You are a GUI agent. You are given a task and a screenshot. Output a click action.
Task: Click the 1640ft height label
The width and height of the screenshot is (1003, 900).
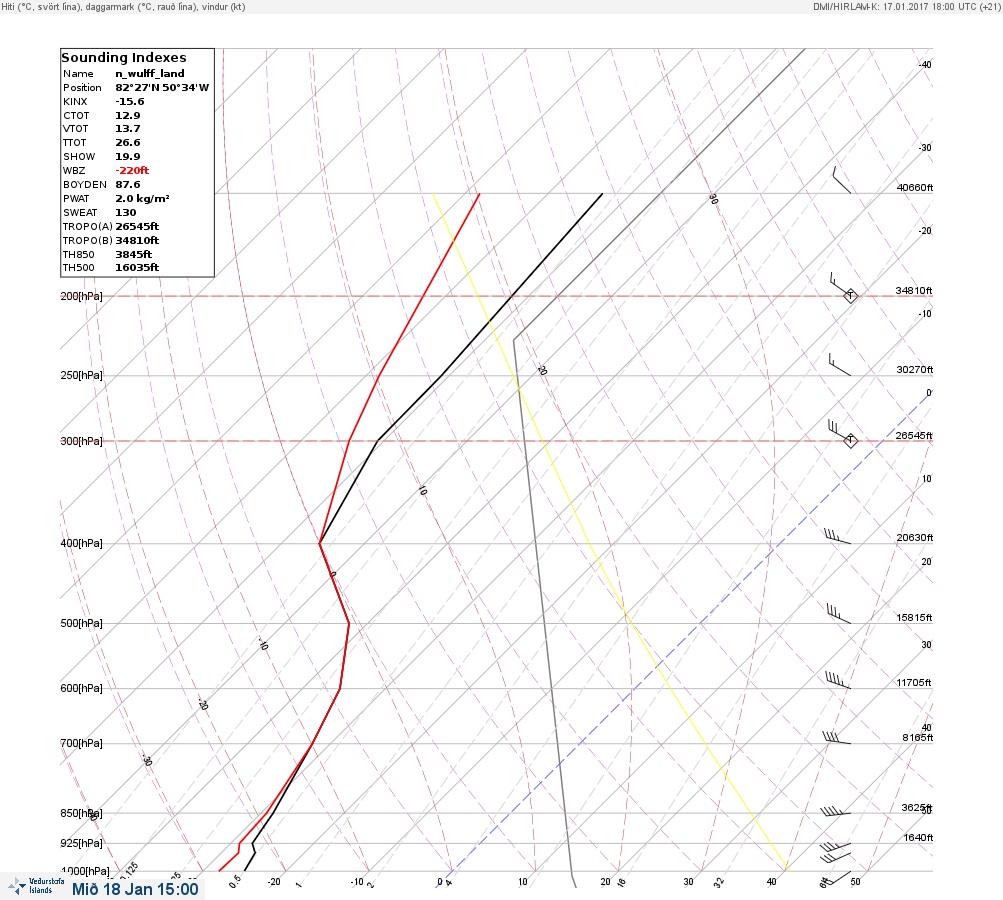918,837
